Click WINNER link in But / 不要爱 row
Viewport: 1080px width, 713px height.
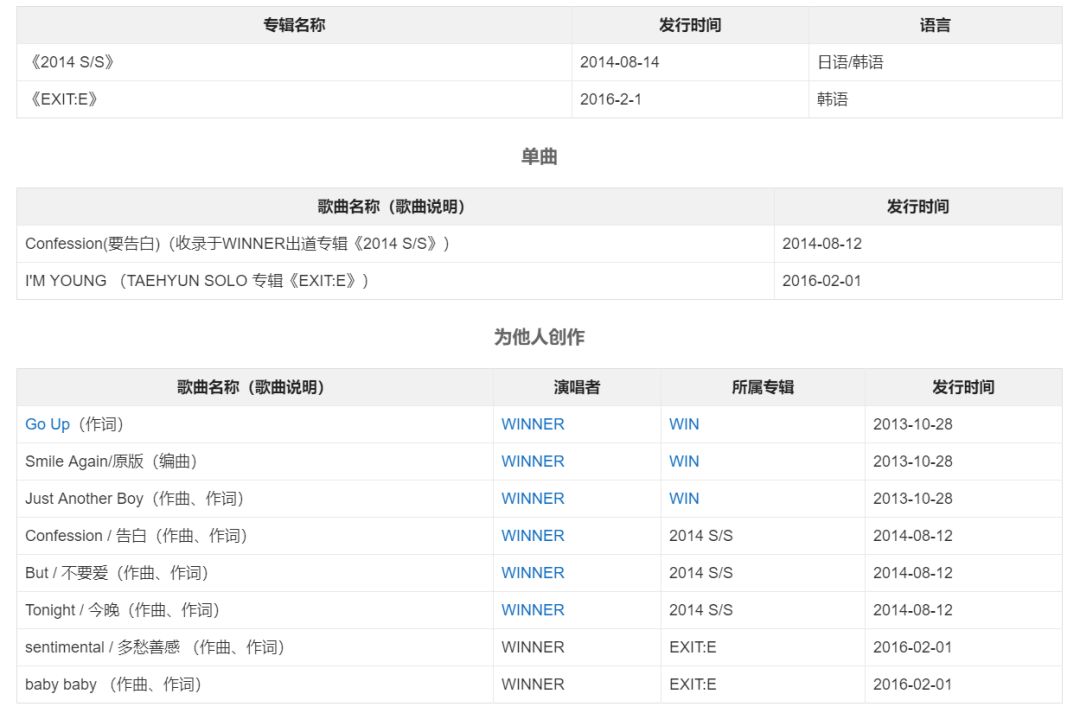tap(532, 573)
